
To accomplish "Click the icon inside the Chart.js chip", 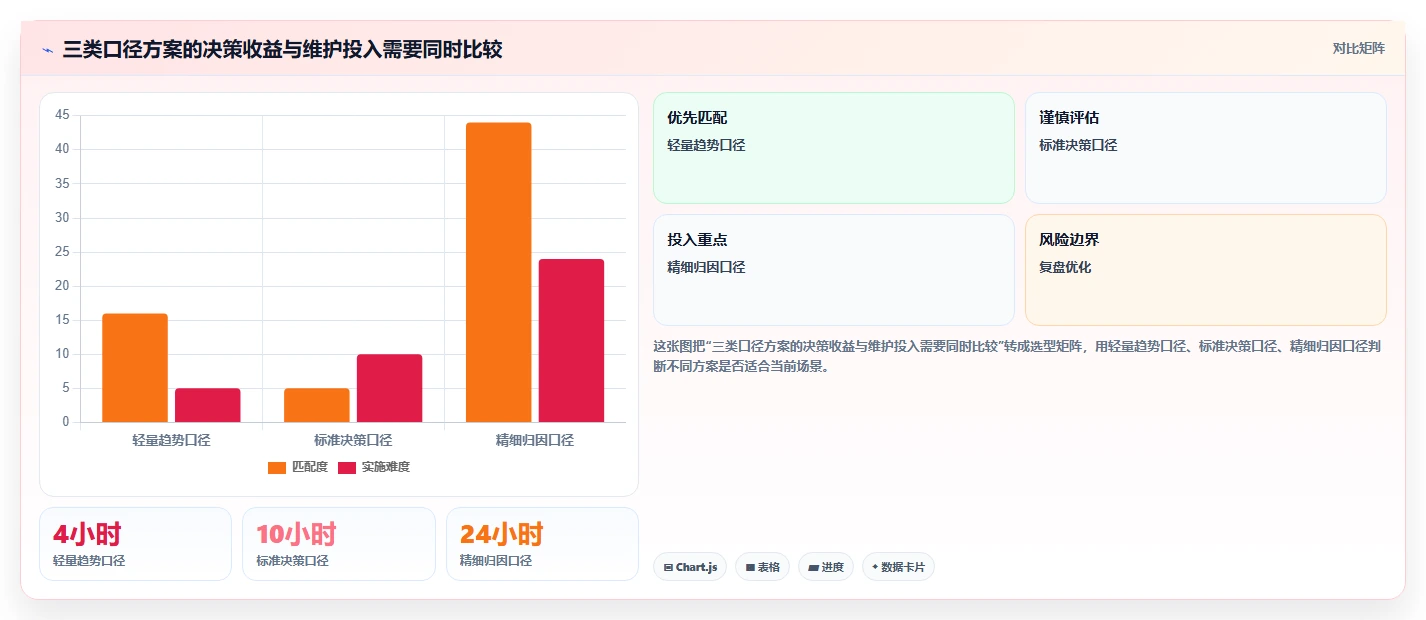I will (x=668, y=568).
